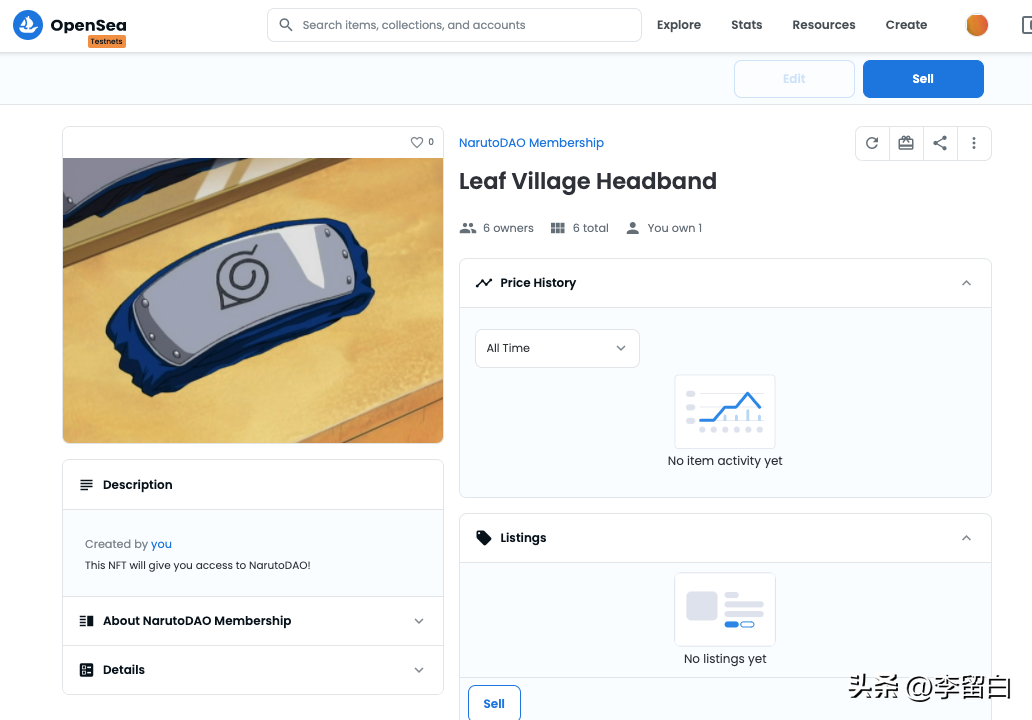Open the share icon menu
The height and width of the screenshot is (720, 1032).
[x=940, y=143]
